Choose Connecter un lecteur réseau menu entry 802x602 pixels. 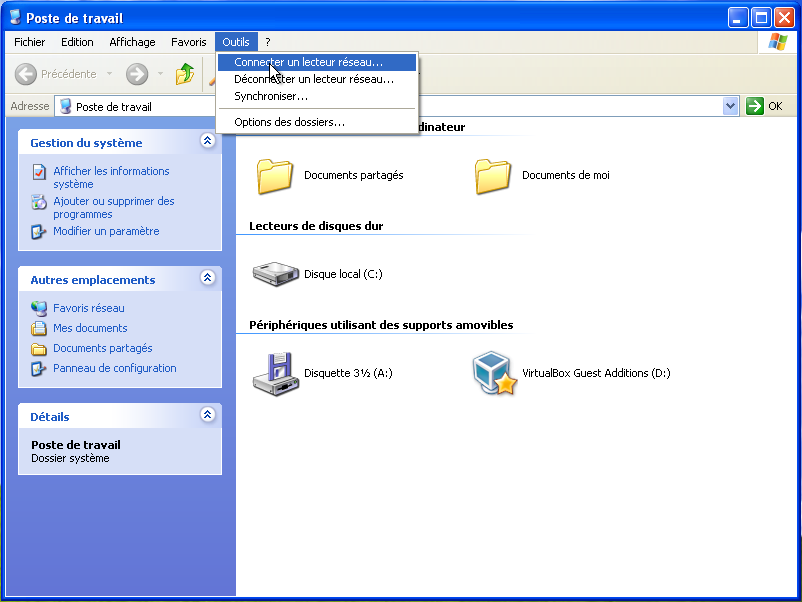(308, 62)
